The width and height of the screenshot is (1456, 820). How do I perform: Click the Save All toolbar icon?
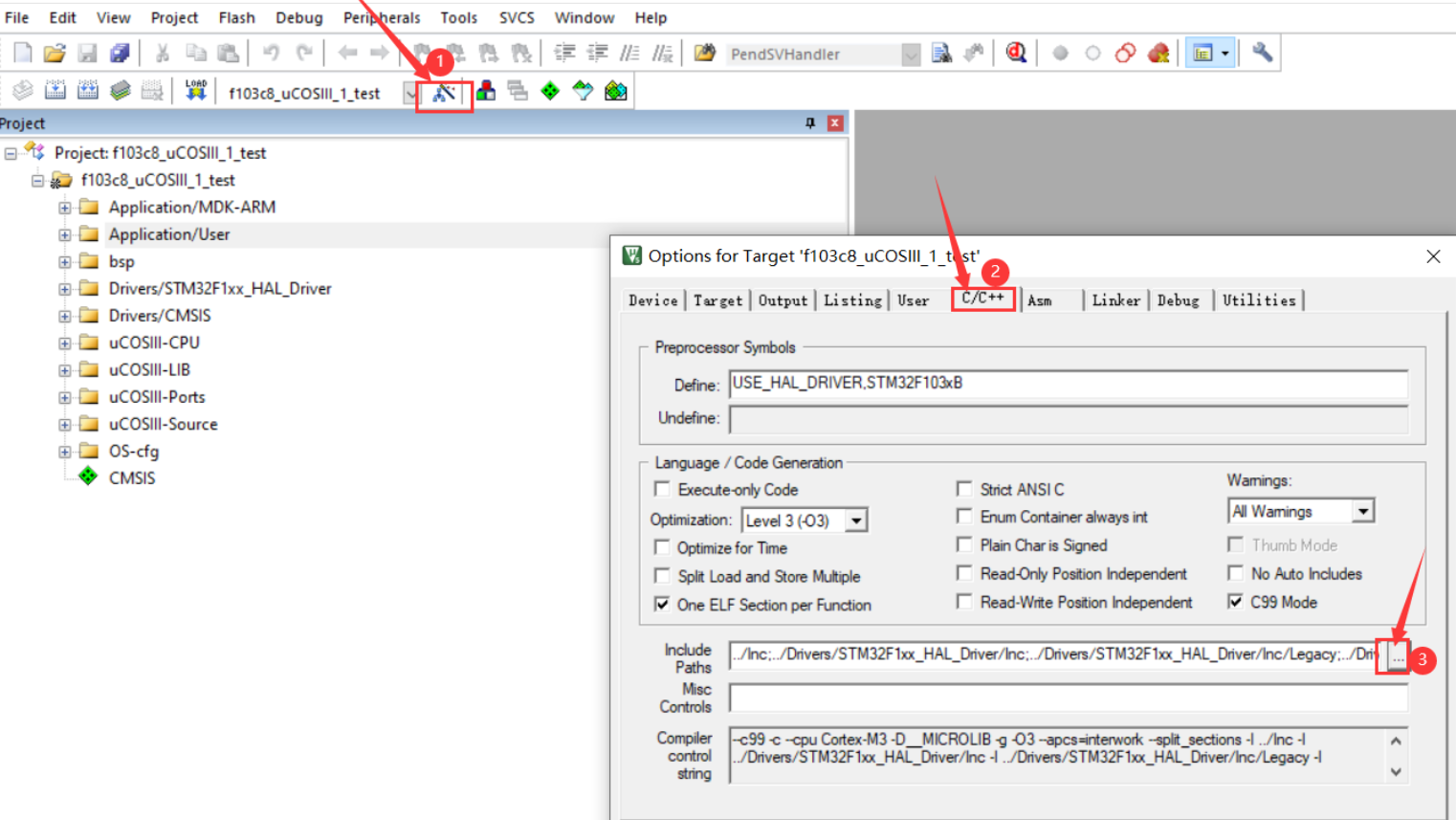point(120,54)
